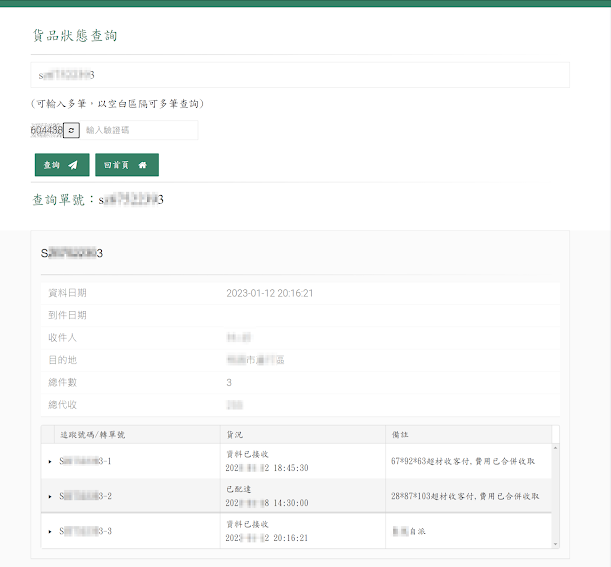Click the table scrollbar up arrow
This screenshot has height=567, width=611.
[x=555, y=448]
